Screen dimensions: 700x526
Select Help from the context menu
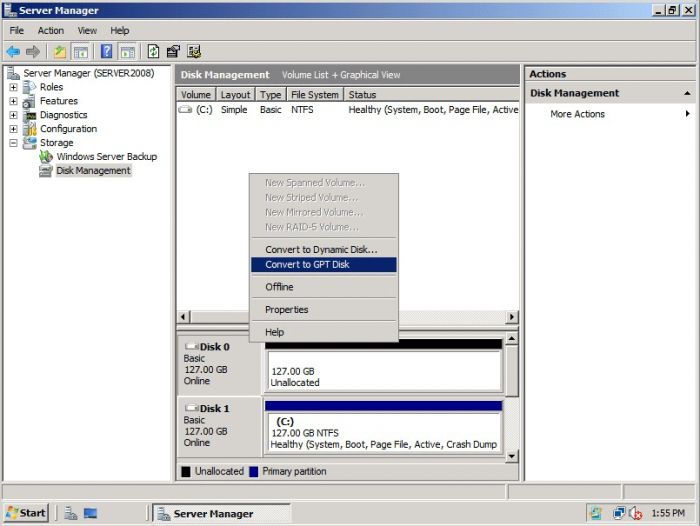tap(324, 332)
